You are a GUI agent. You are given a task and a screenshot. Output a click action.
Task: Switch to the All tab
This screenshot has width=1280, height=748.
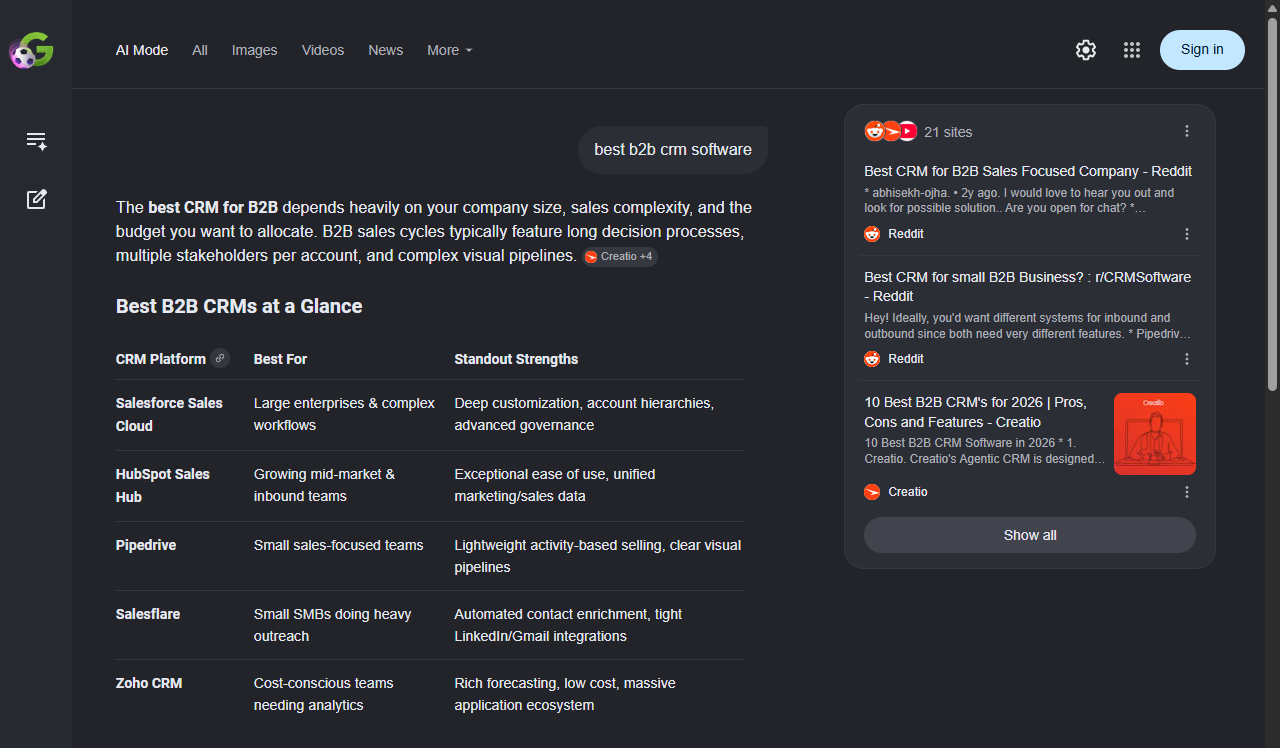tap(200, 50)
